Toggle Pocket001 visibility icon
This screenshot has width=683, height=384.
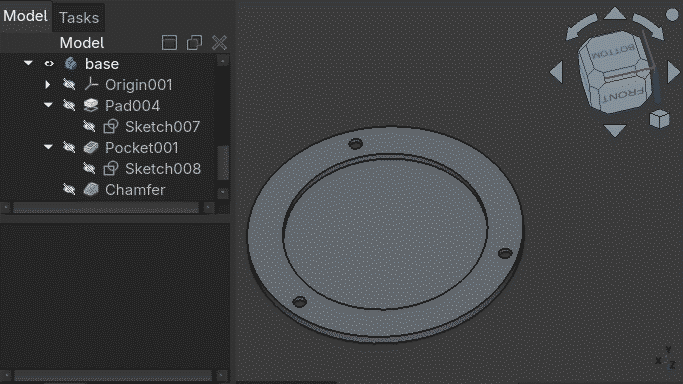(69, 147)
